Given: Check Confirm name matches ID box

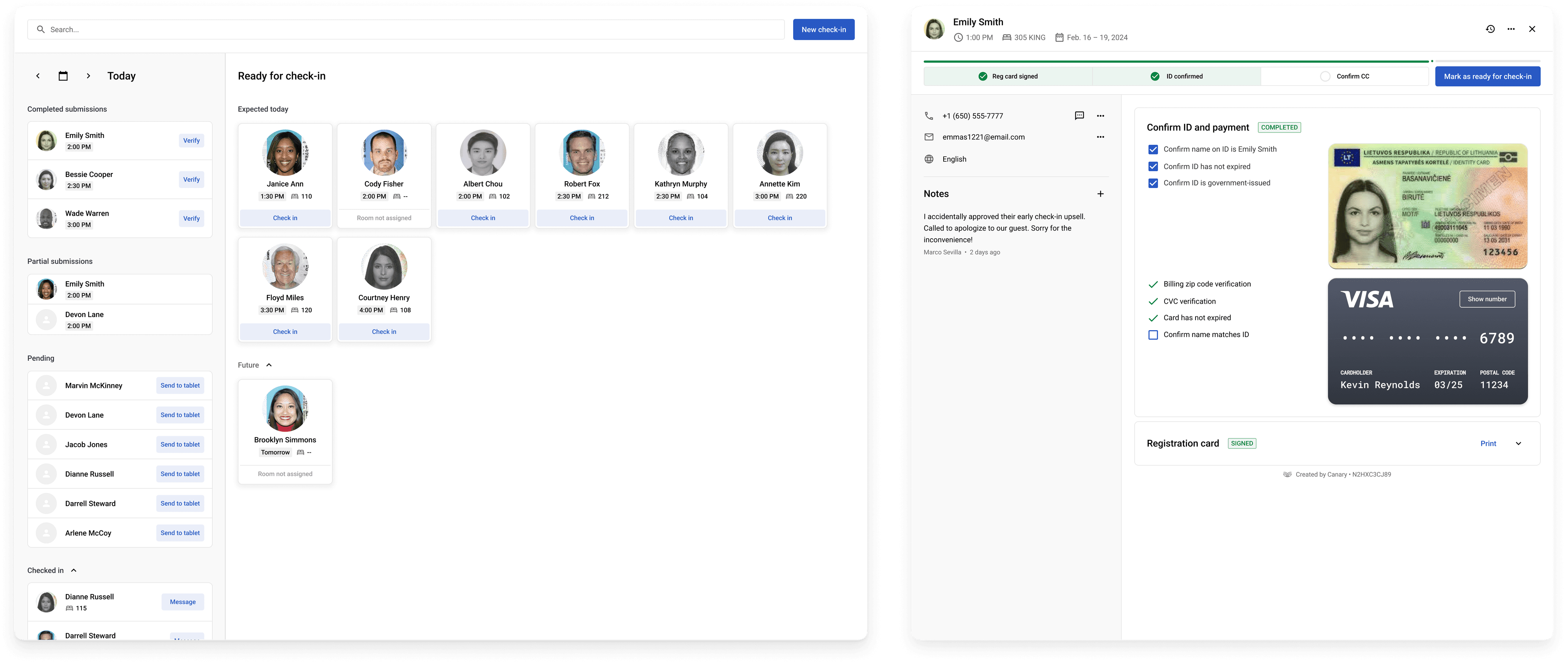Looking at the screenshot, I should point(1153,335).
